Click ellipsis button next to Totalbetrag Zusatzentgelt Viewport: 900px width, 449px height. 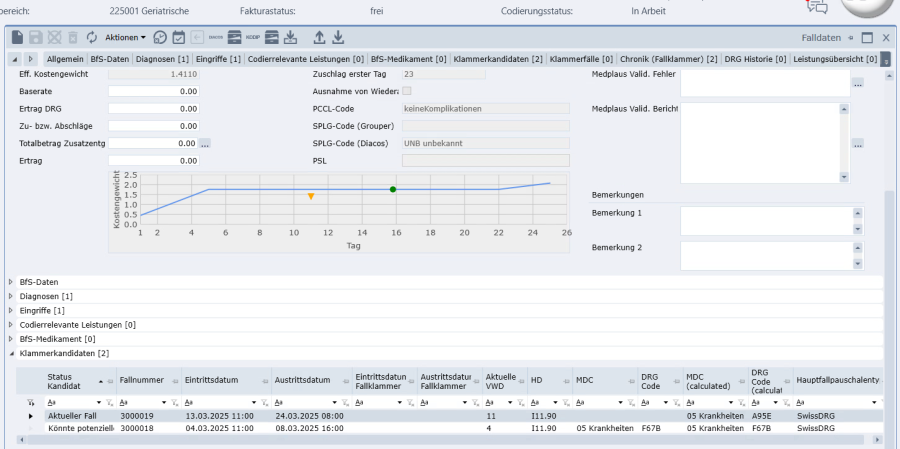click(x=205, y=144)
